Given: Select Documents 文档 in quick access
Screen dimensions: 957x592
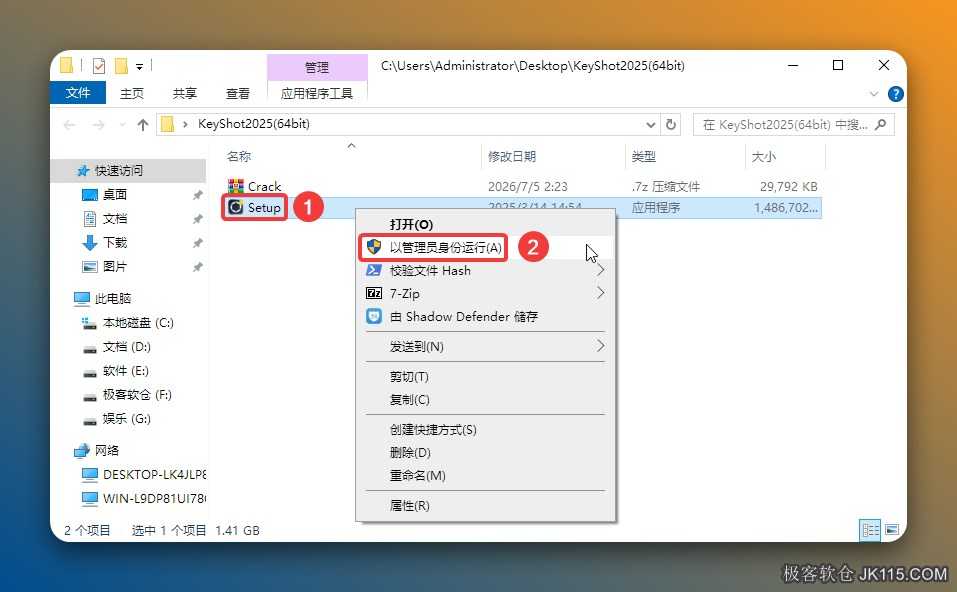Looking at the screenshot, I should 115,218.
